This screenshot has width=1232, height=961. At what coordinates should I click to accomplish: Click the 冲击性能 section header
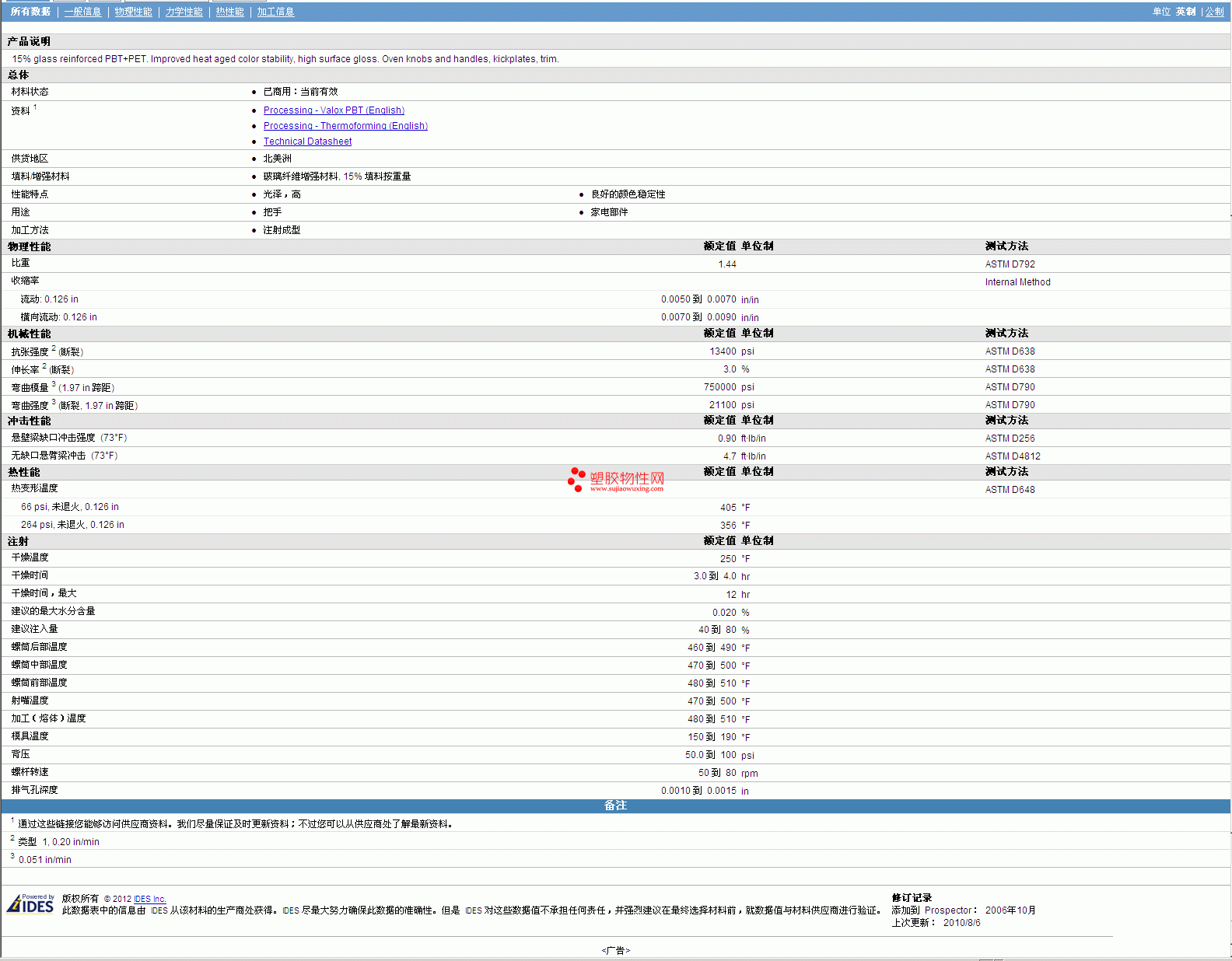[29, 421]
